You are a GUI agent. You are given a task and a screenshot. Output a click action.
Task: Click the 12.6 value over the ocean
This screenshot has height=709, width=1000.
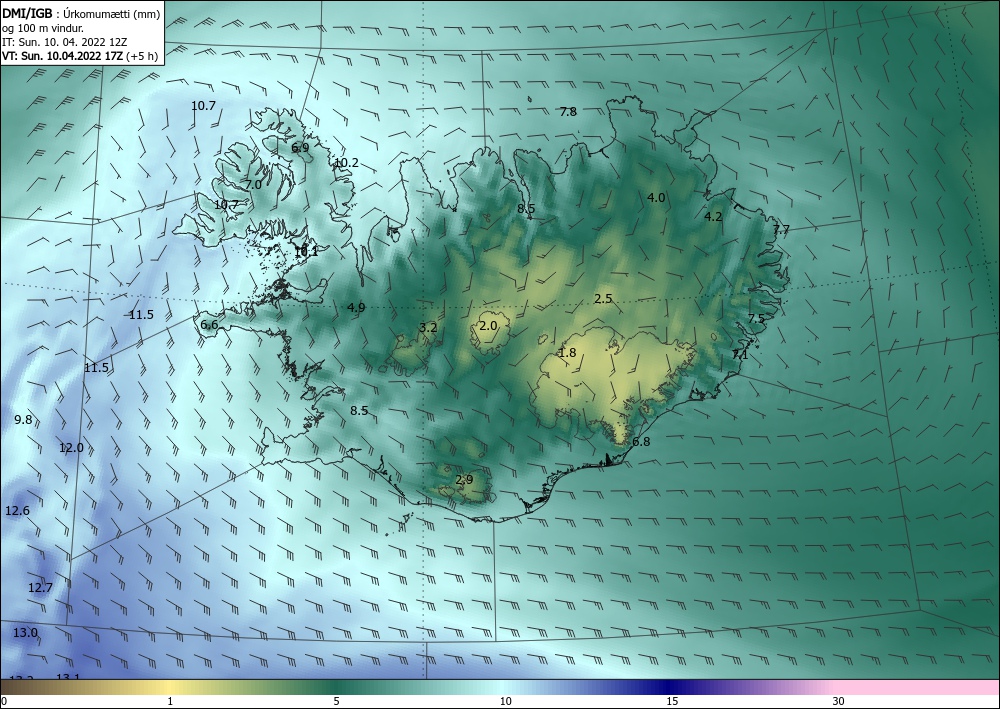[x=17, y=511]
